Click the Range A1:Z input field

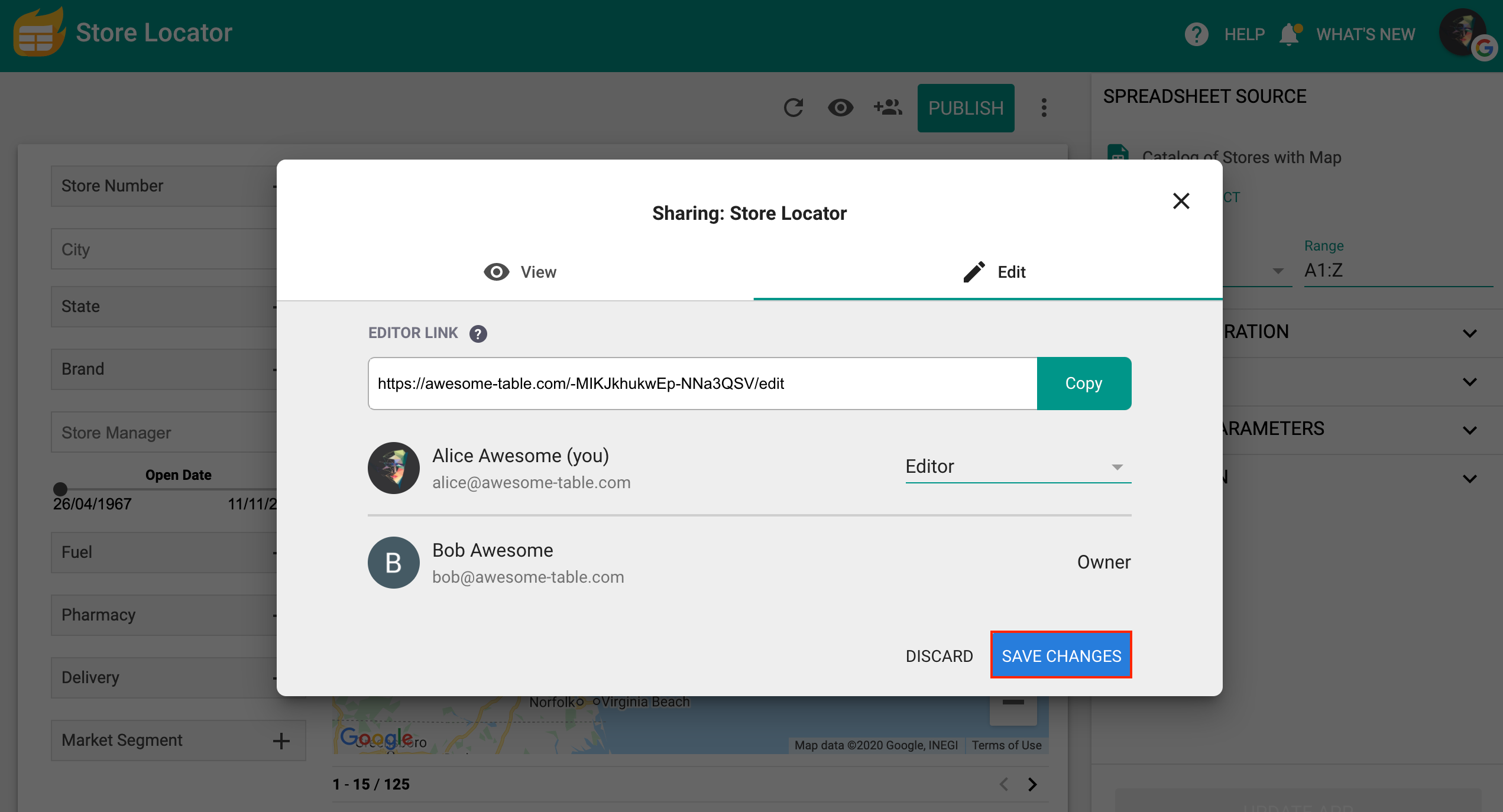click(1398, 271)
